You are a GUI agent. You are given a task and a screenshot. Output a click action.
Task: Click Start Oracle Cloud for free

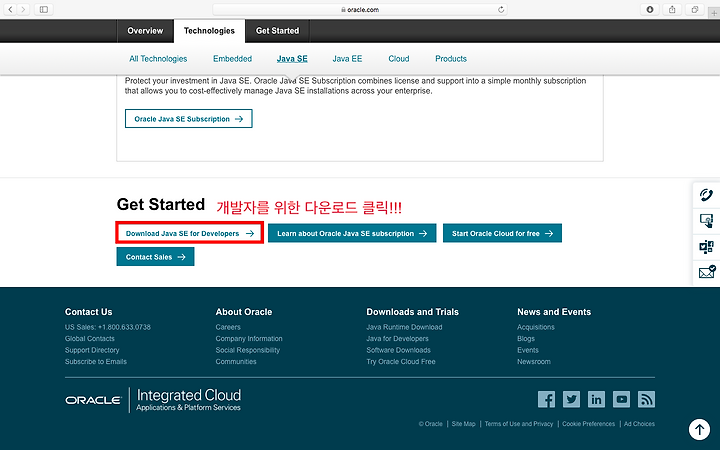pos(502,233)
